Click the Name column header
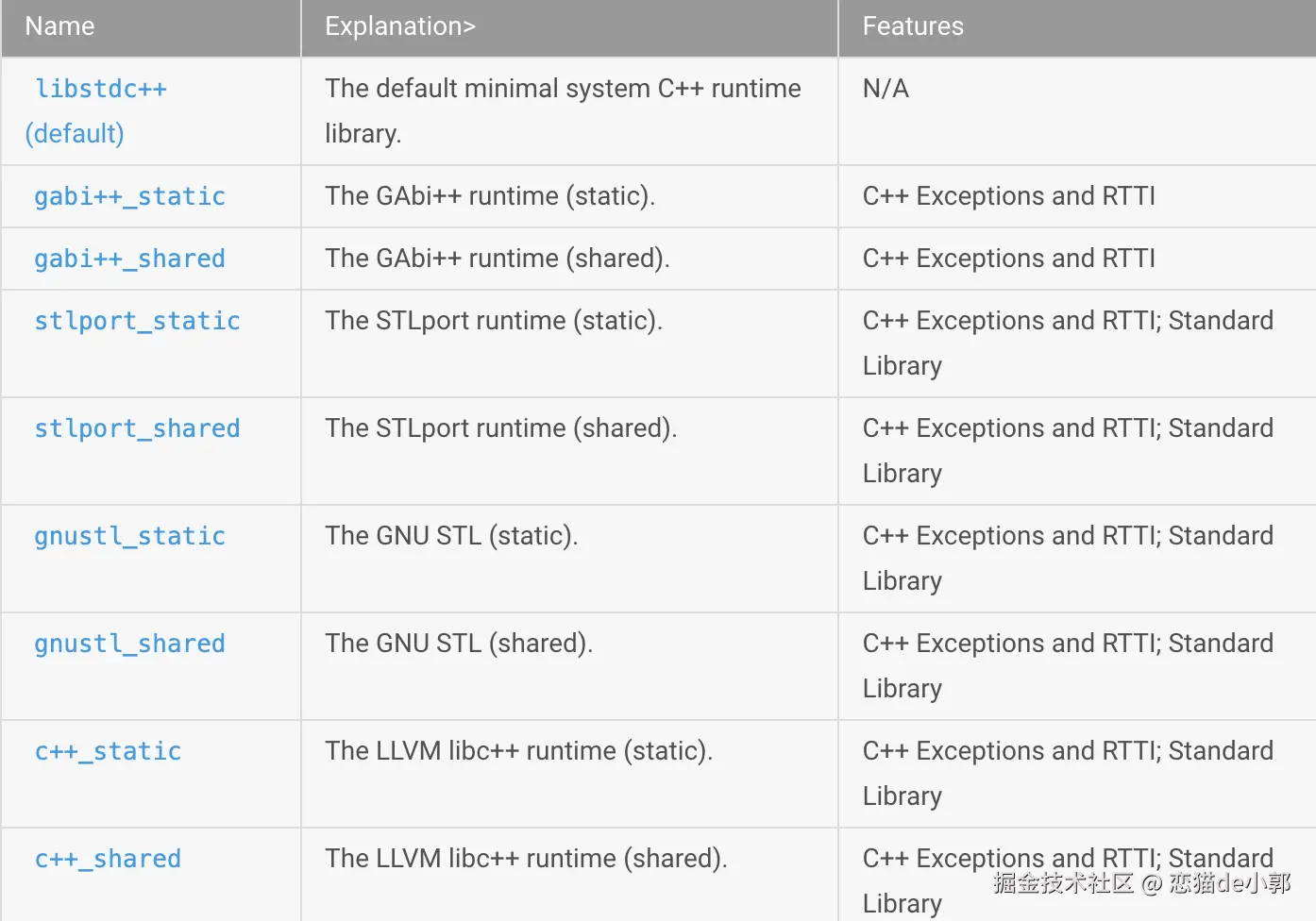This screenshot has width=1316, height=921. pyautogui.click(x=59, y=26)
